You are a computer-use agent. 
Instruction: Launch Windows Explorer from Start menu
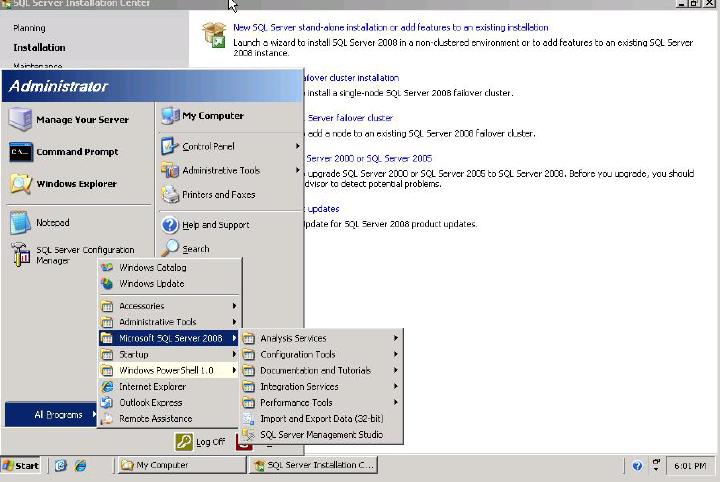pyautogui.click(x=77, y=184)
